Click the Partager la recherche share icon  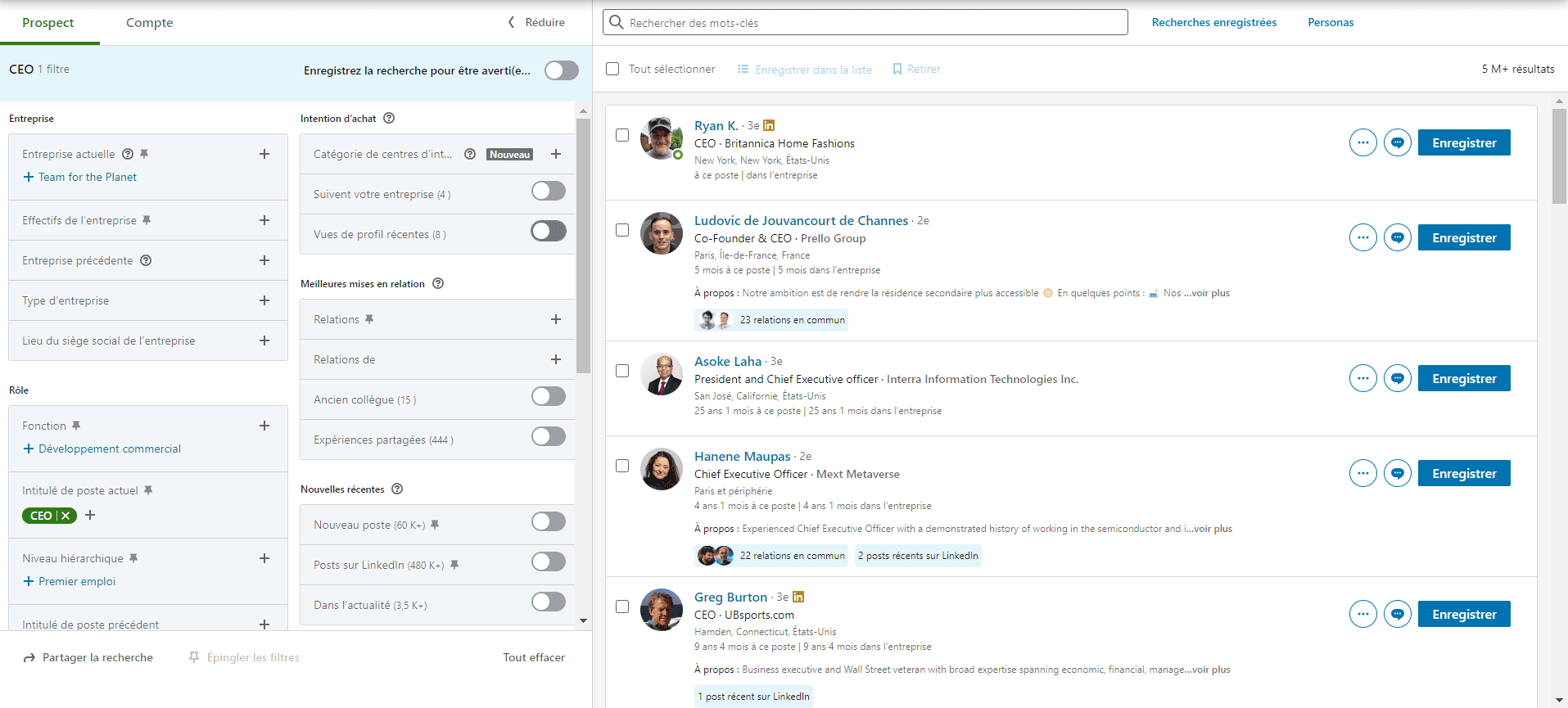pyautogui.click(x=29, y=657)
